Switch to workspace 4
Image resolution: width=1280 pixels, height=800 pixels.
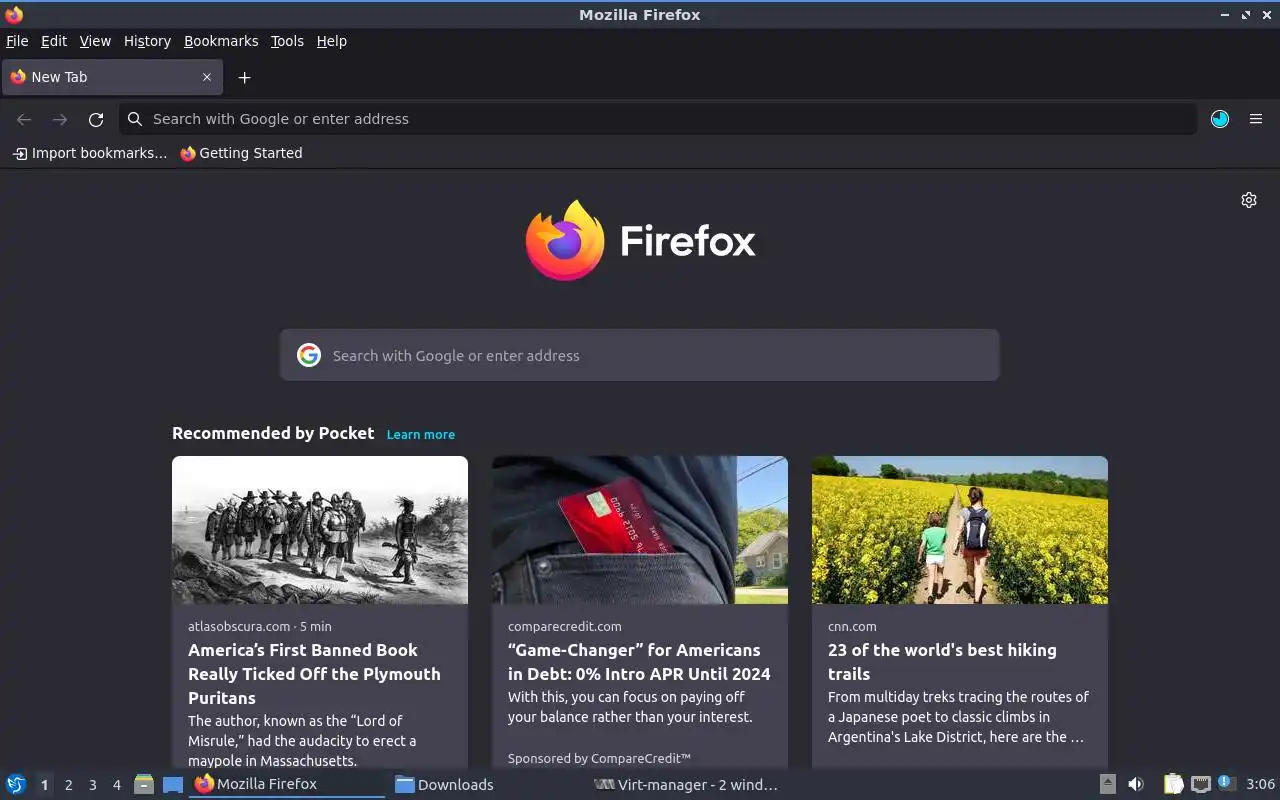(x=117, y=785)
